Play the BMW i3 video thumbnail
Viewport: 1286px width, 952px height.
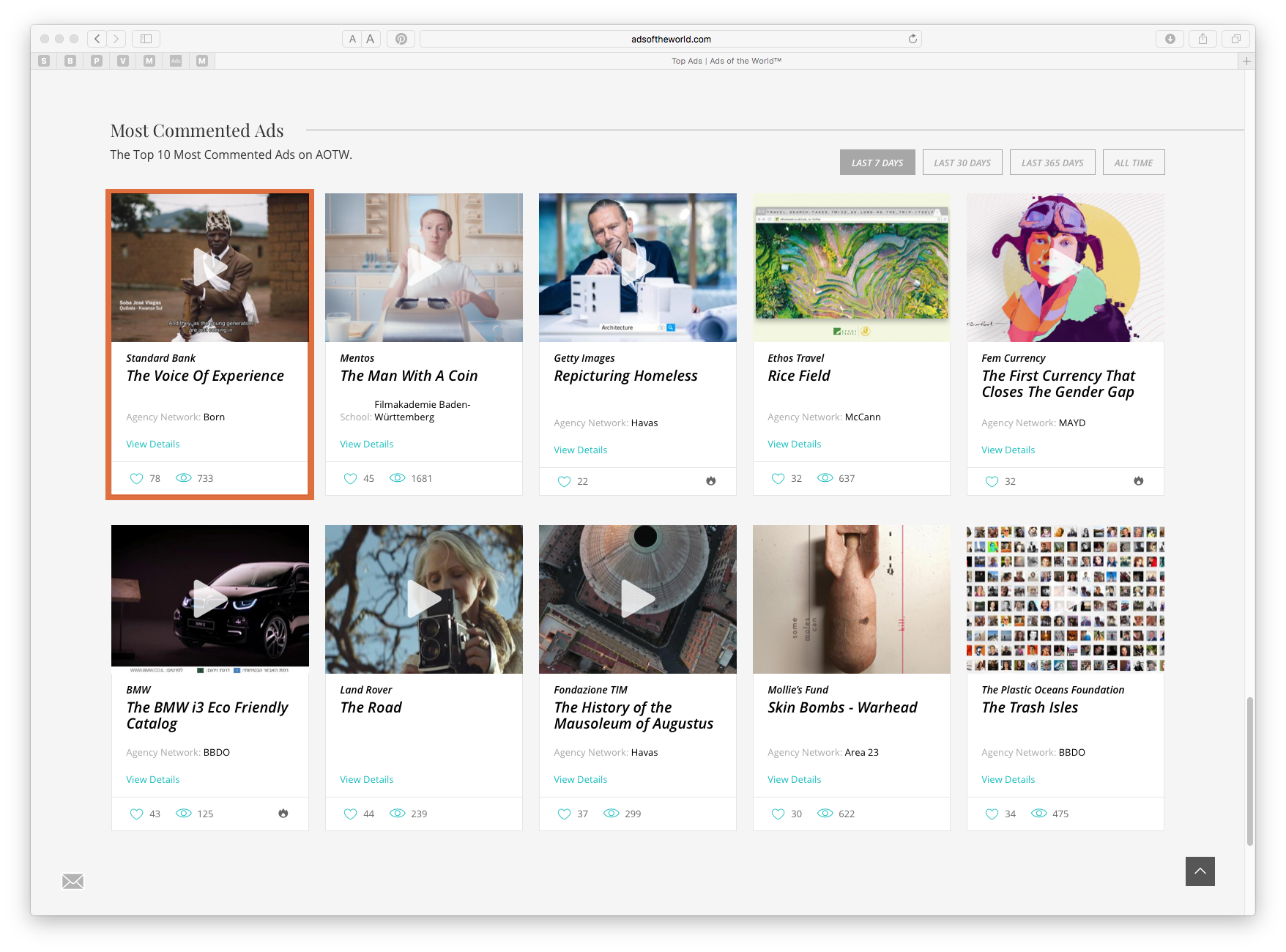point(210,599)
